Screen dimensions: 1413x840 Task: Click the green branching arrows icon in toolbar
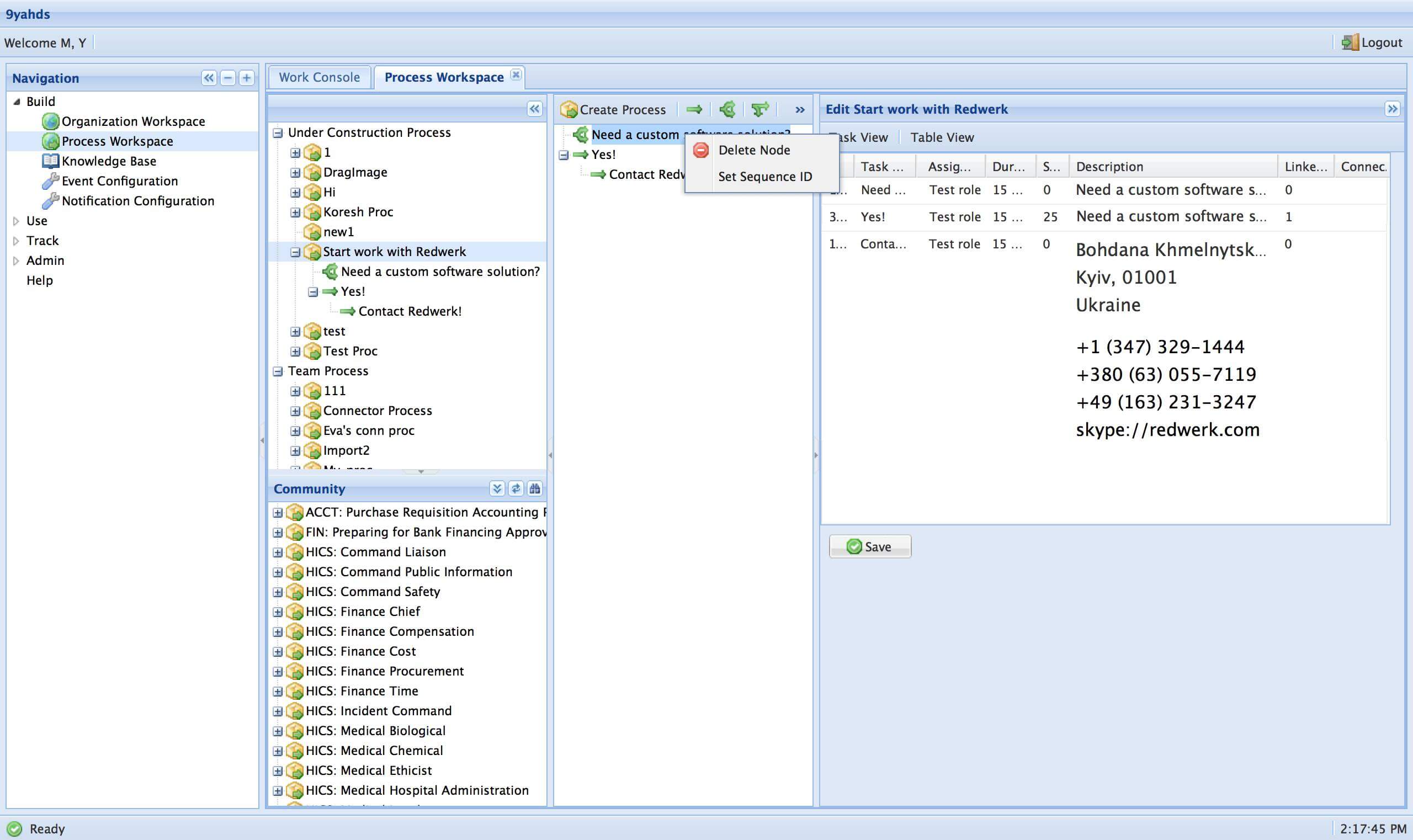759,109
